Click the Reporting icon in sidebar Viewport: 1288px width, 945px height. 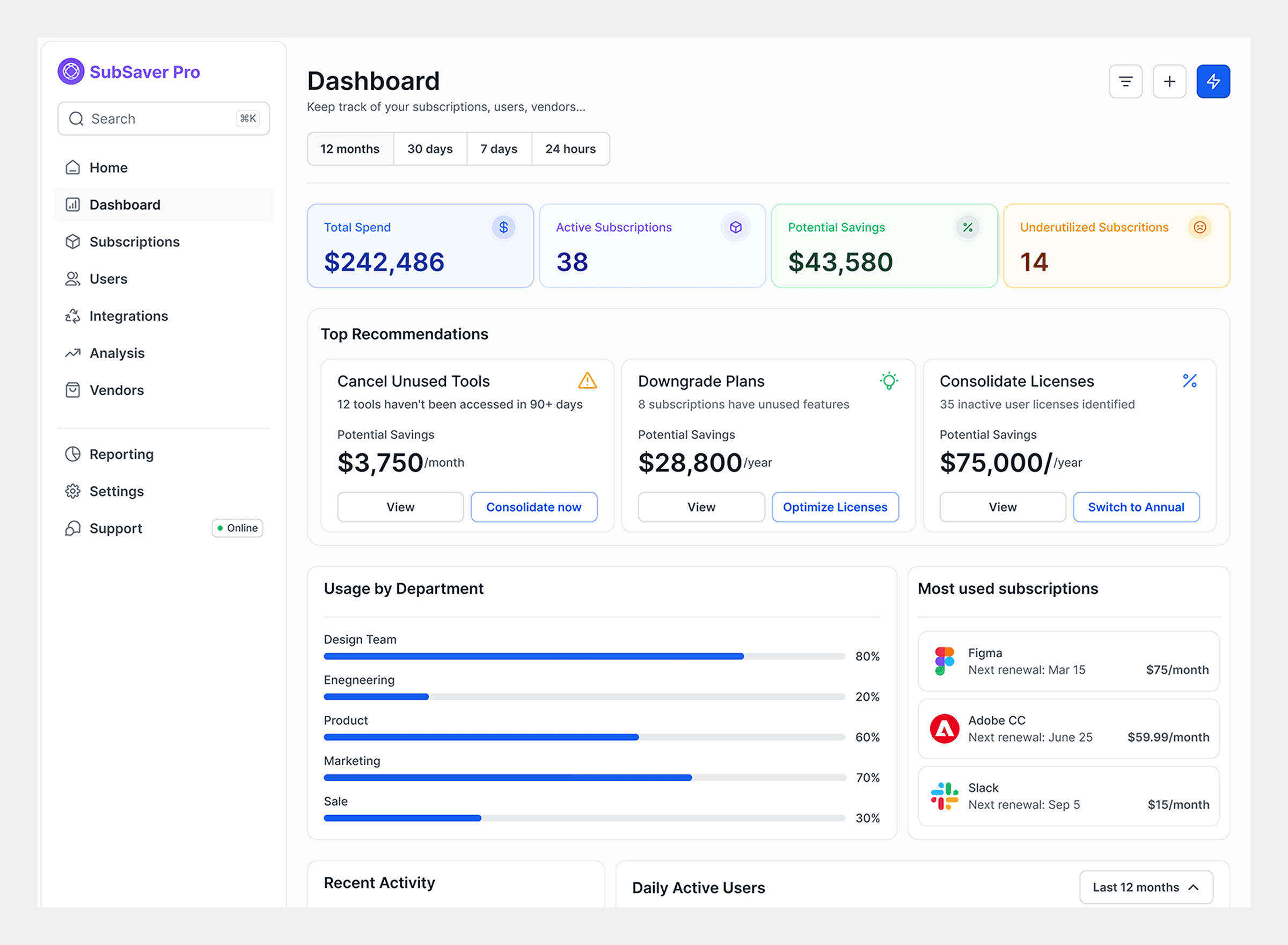click(72, 454)
